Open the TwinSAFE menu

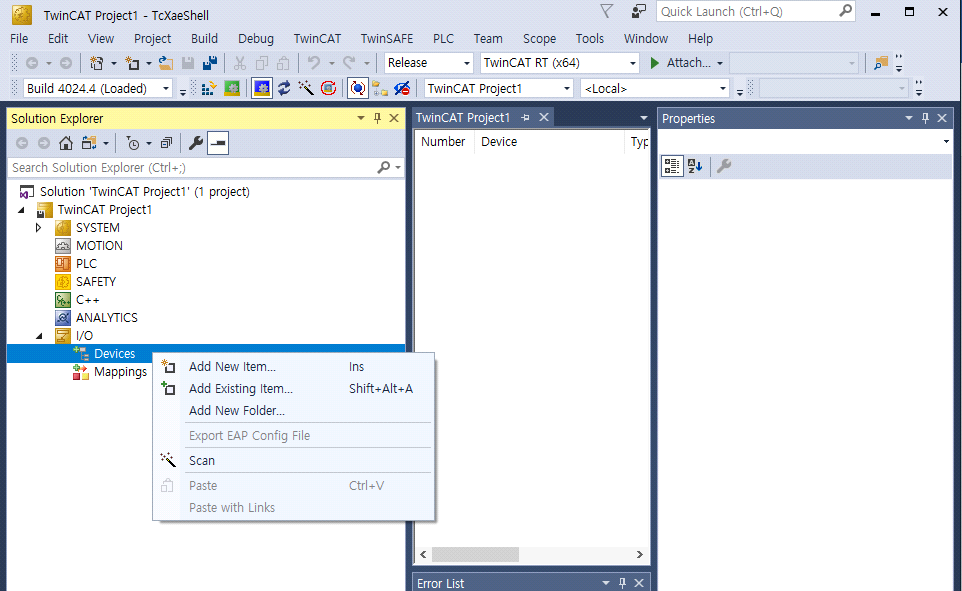pos(387,39)
